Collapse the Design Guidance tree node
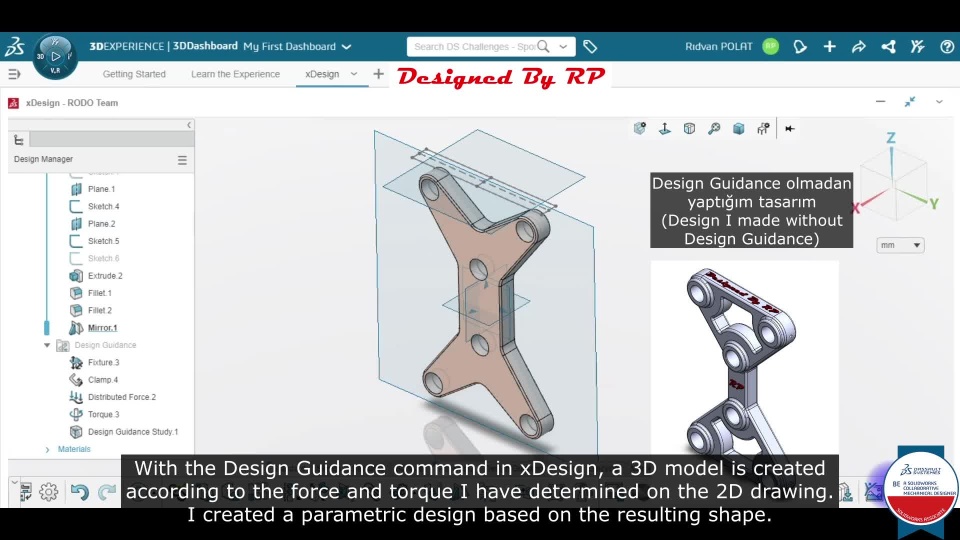Screen dimensions: 960x540 (x=47, y=345)
